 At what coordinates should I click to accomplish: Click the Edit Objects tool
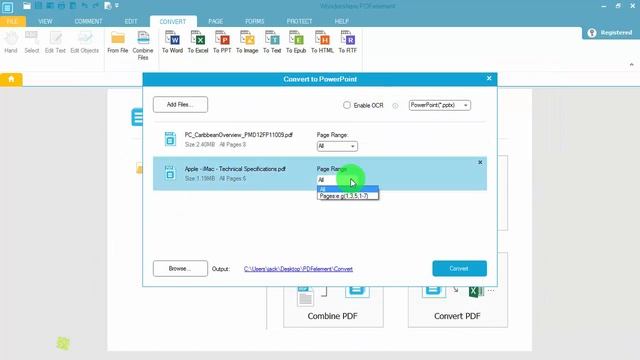point(84,42)
